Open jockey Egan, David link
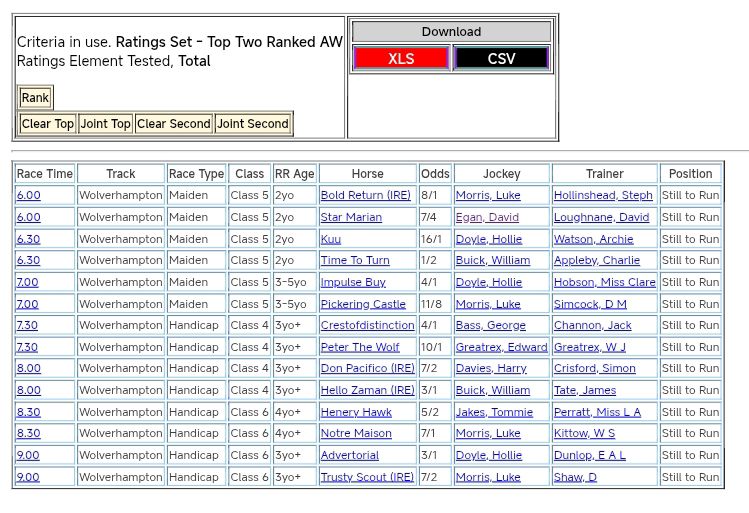 (x=487, y=217)
